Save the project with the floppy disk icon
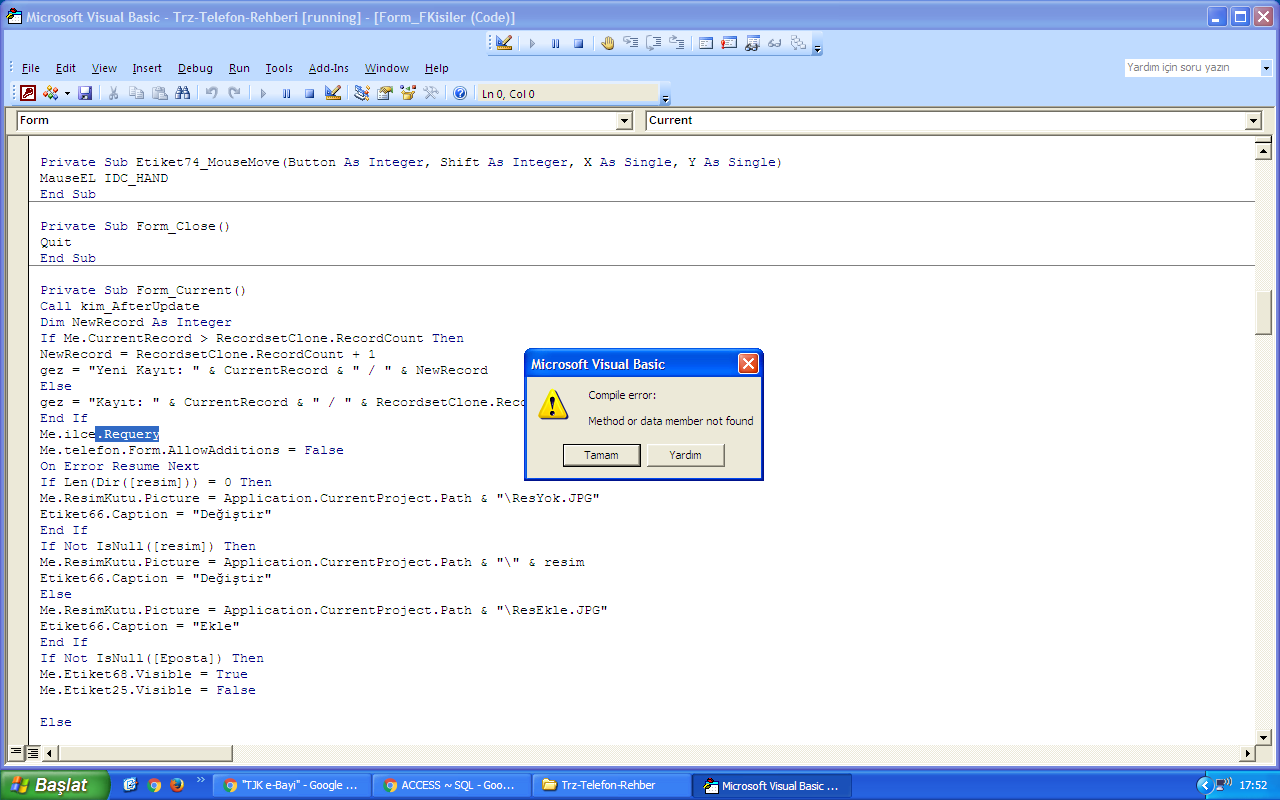 click(x=85, y=93)
